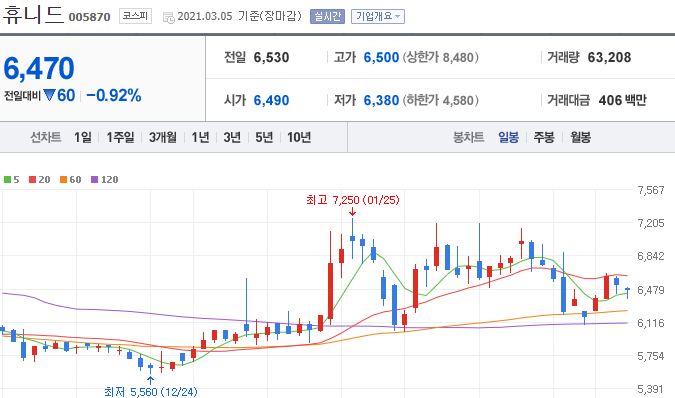Switch to 일봉 daily candle chart
675x398 pixels.
tap(508, 137)
